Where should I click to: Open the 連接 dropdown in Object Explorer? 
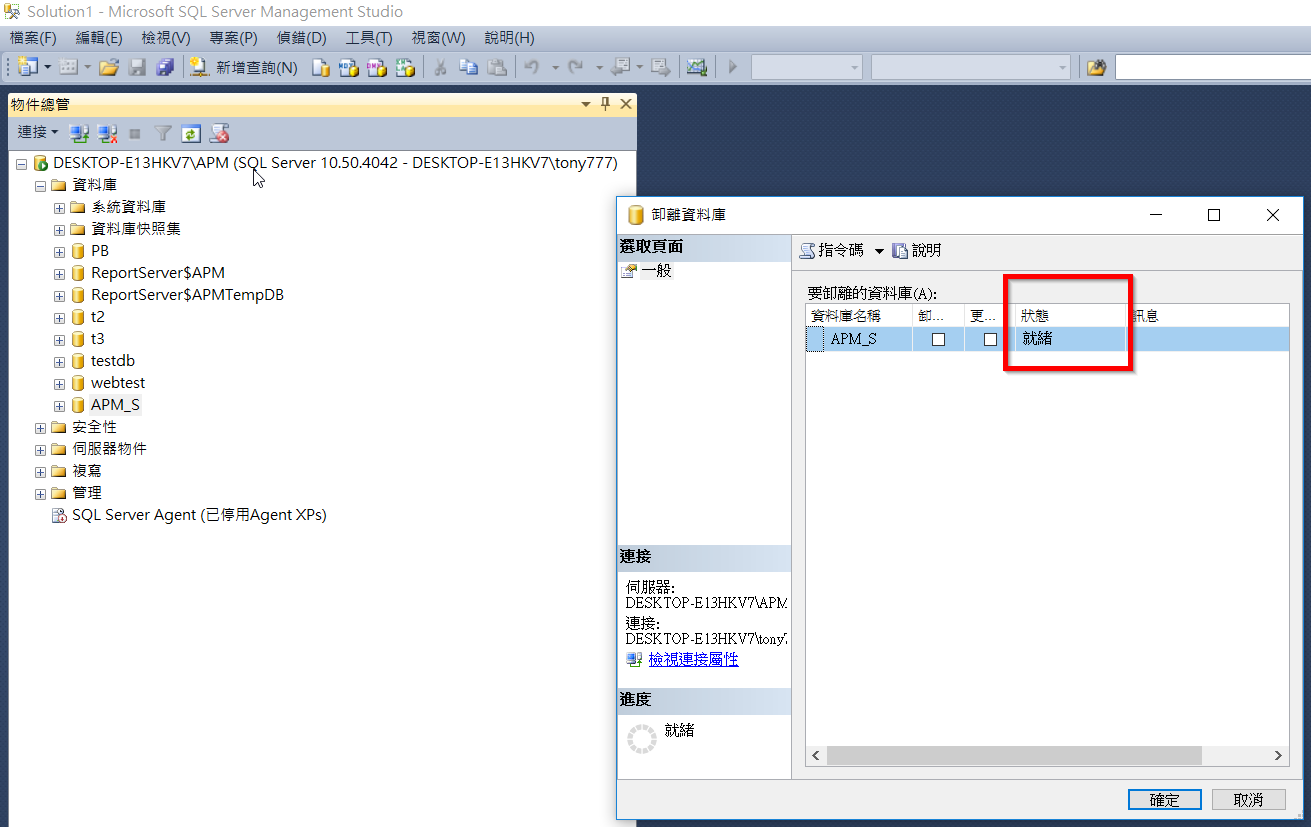click(x=38, y=132)
